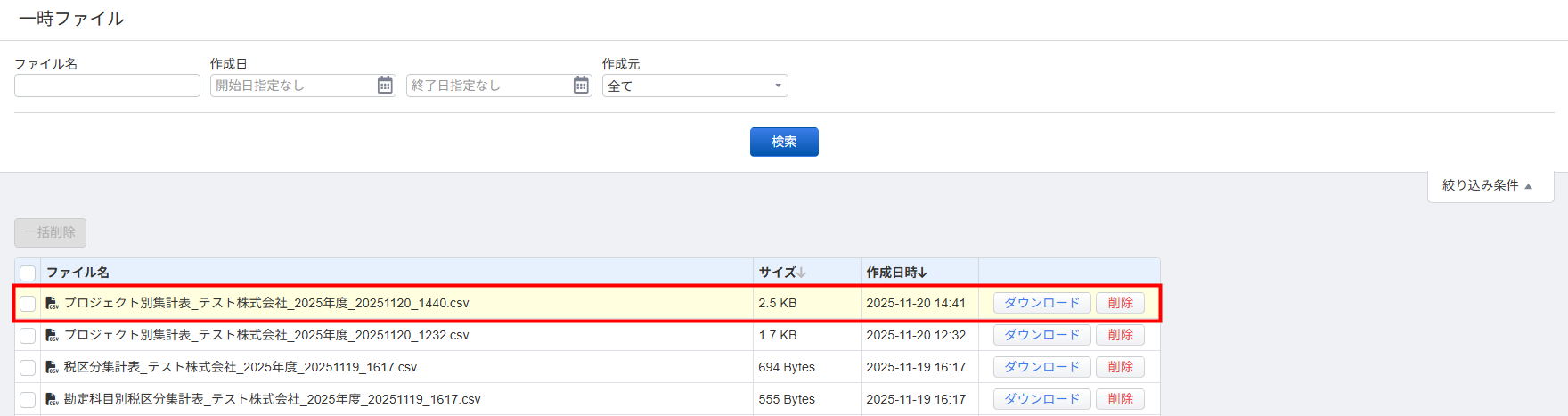The image size is (1568, 416).
Task: Focus the ファイル名 search field
Action: (107, 86)
